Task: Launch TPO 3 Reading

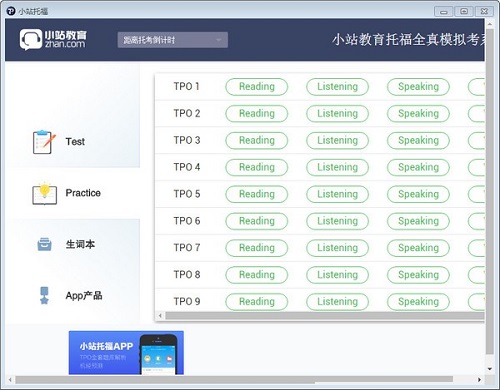Action: (257, 140)
